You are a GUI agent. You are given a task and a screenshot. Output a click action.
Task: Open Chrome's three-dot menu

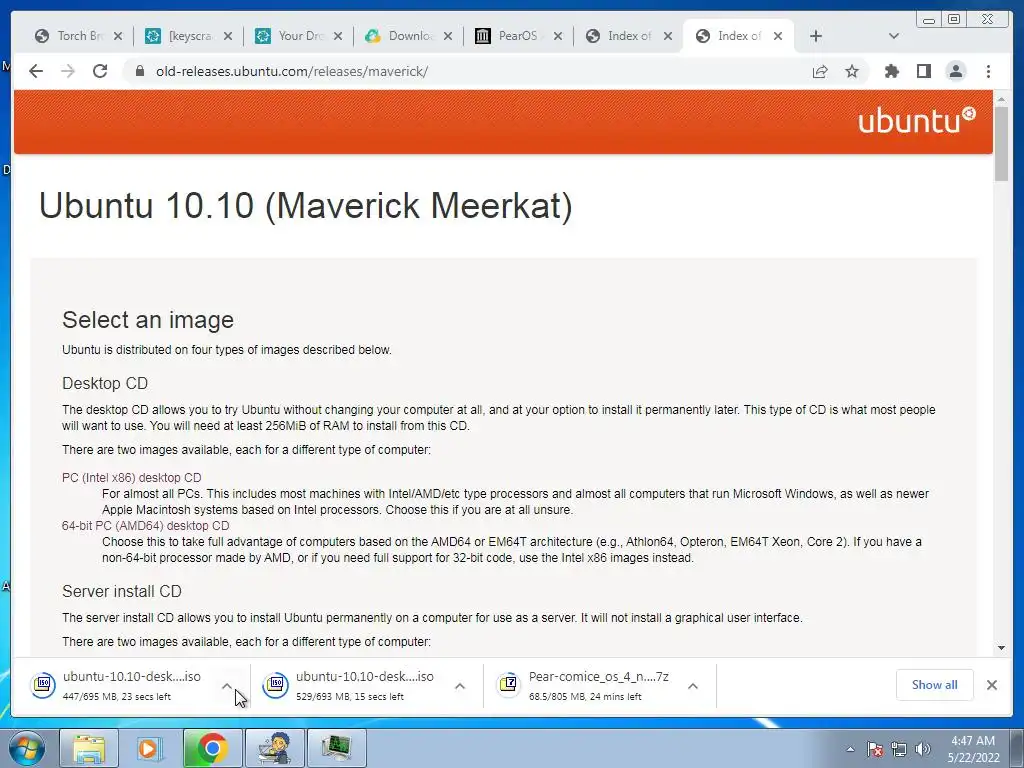click(x=988, y=71)
